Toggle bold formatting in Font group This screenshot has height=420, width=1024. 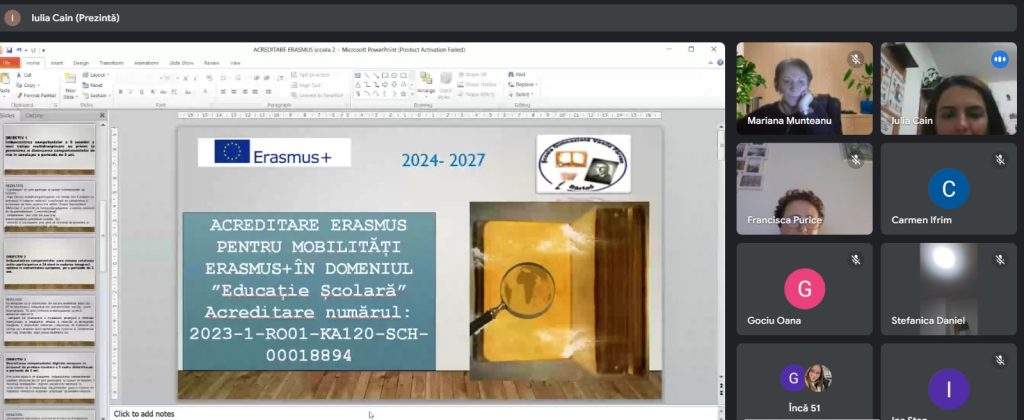click(120, 93)
